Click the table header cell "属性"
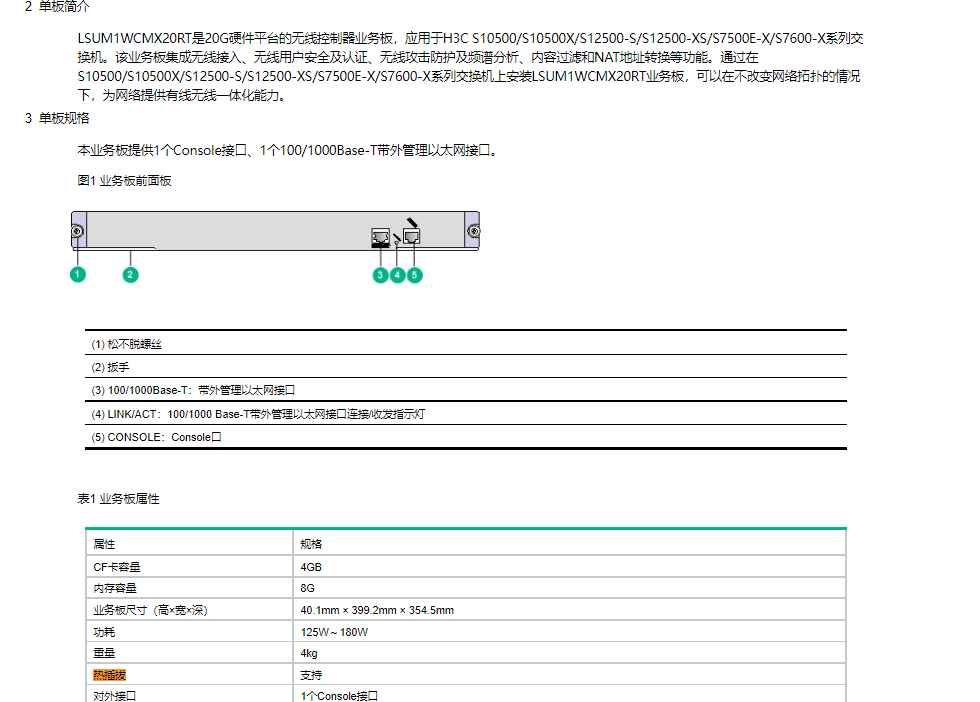 [189, 543]
